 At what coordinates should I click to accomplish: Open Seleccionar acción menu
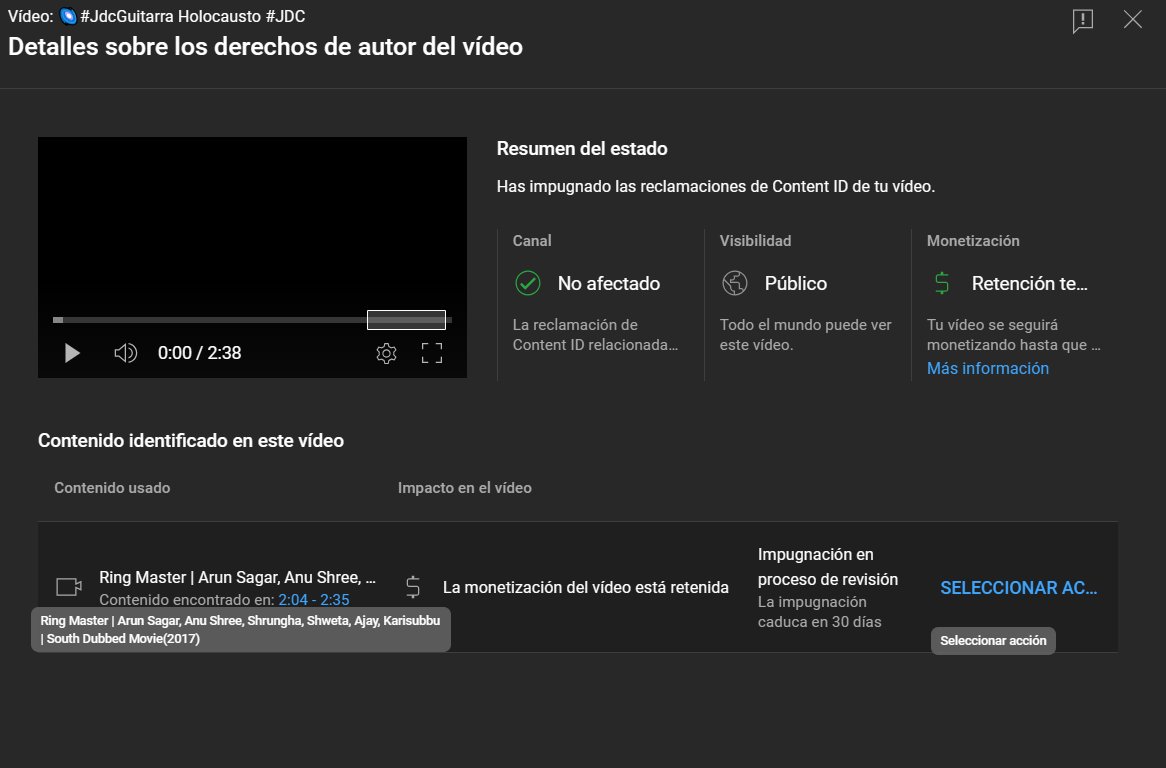pos(1018,587)
